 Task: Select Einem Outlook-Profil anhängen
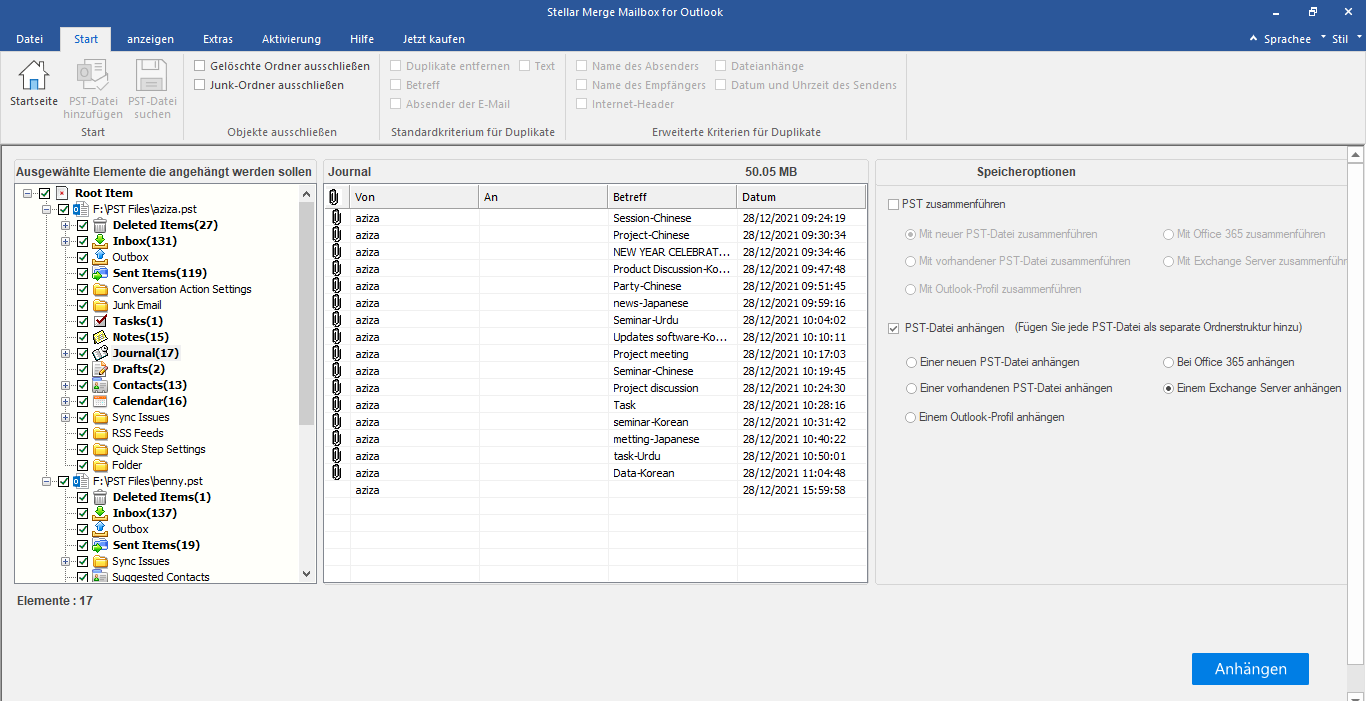pyautogui.click(x=911, y=417)
